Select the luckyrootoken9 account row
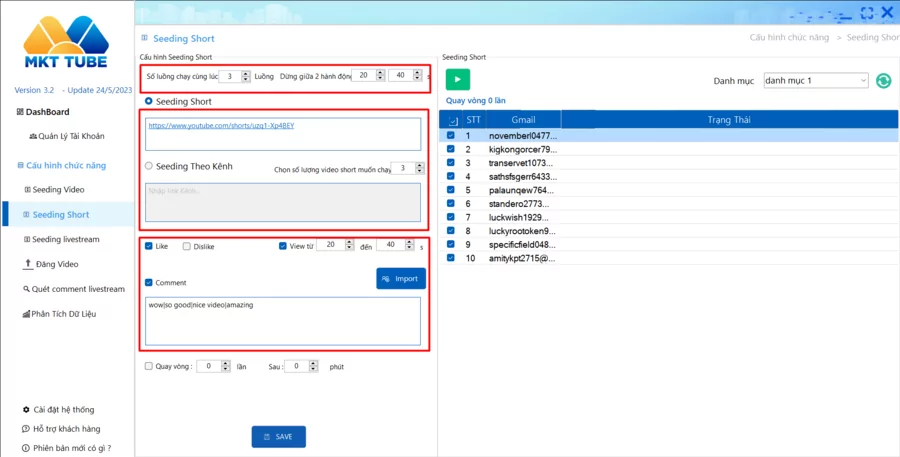This screenshot has height=457, width=900. click(x=669, y=231)
